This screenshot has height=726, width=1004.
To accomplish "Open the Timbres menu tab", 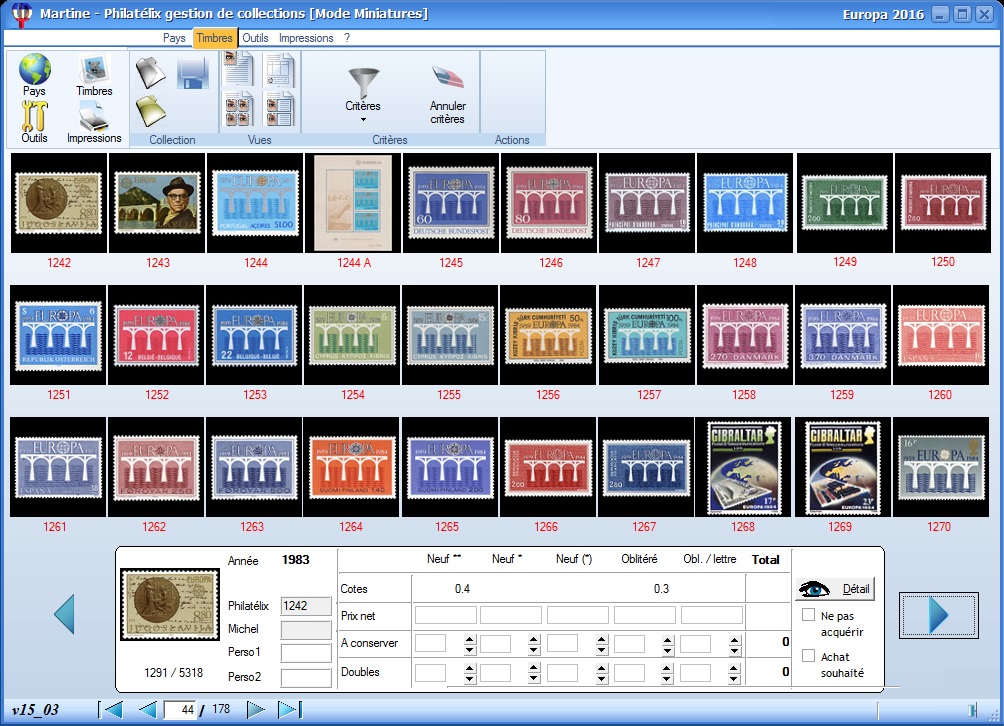I will click(x=215, y=38).
